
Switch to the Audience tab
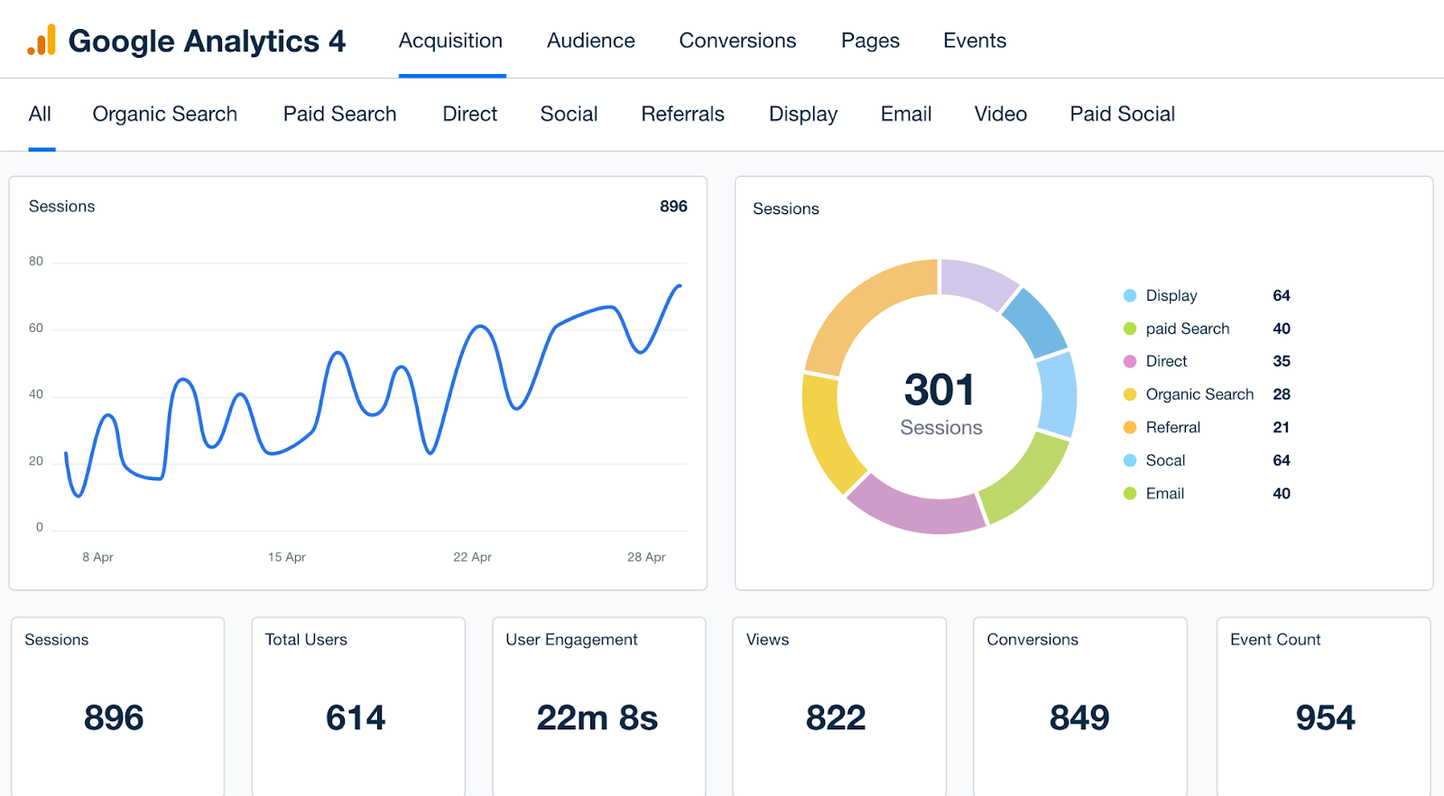click(x=590, y=40)
